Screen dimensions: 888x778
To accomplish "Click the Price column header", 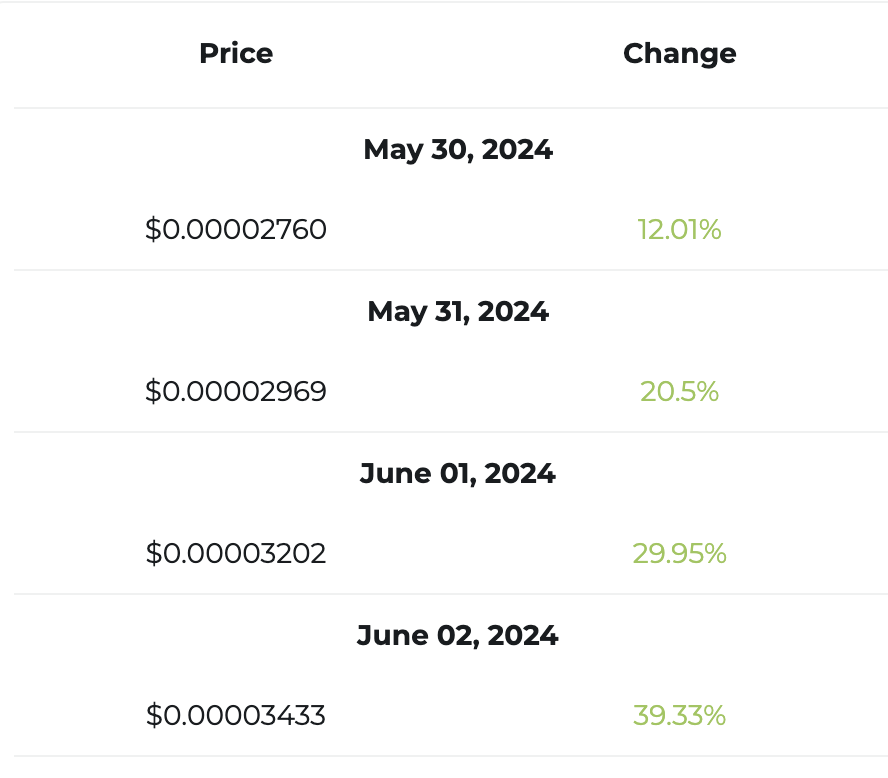I will tap(236, 53).
